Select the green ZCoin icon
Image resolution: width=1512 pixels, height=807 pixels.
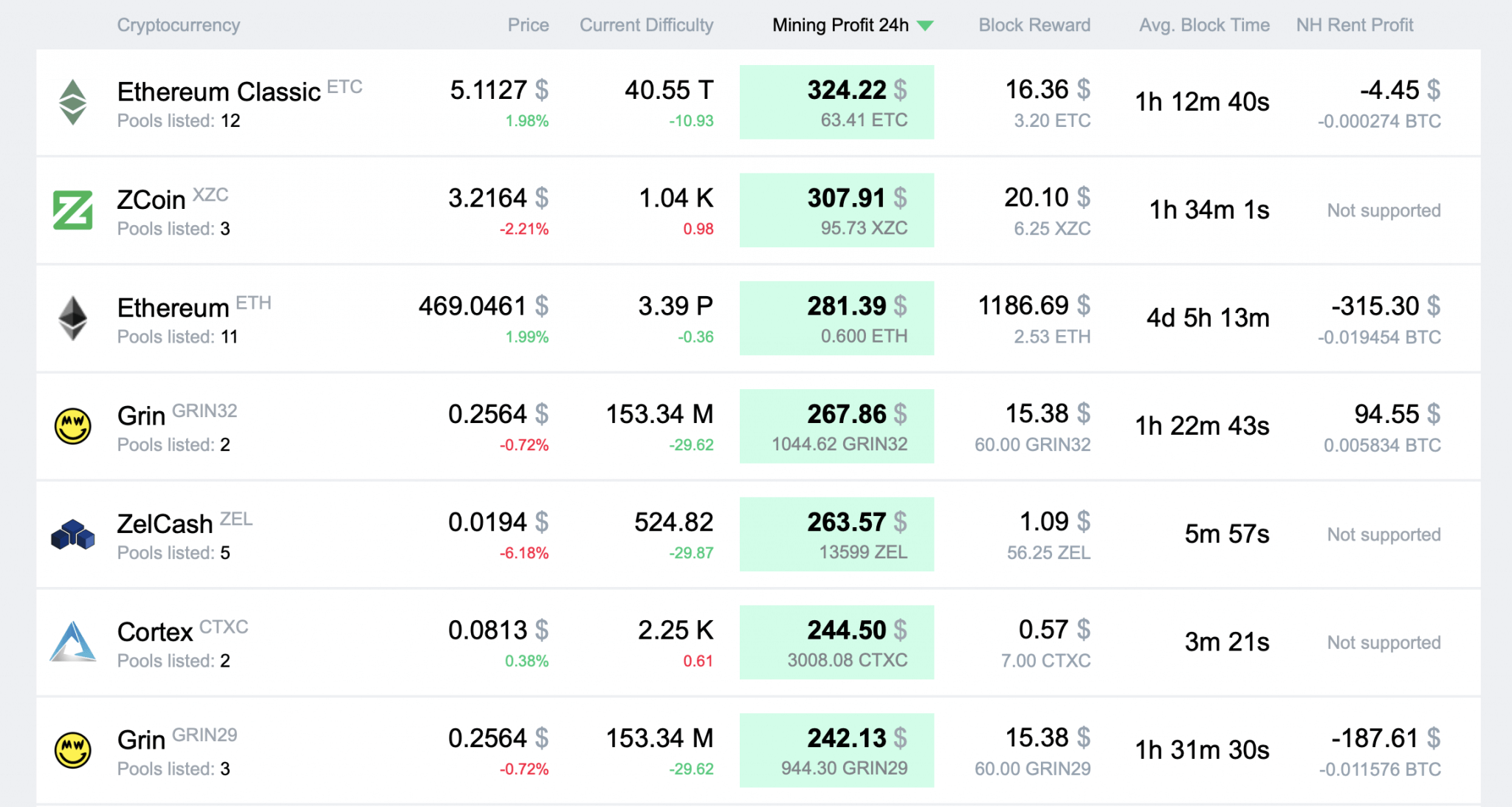coord(74,210)
